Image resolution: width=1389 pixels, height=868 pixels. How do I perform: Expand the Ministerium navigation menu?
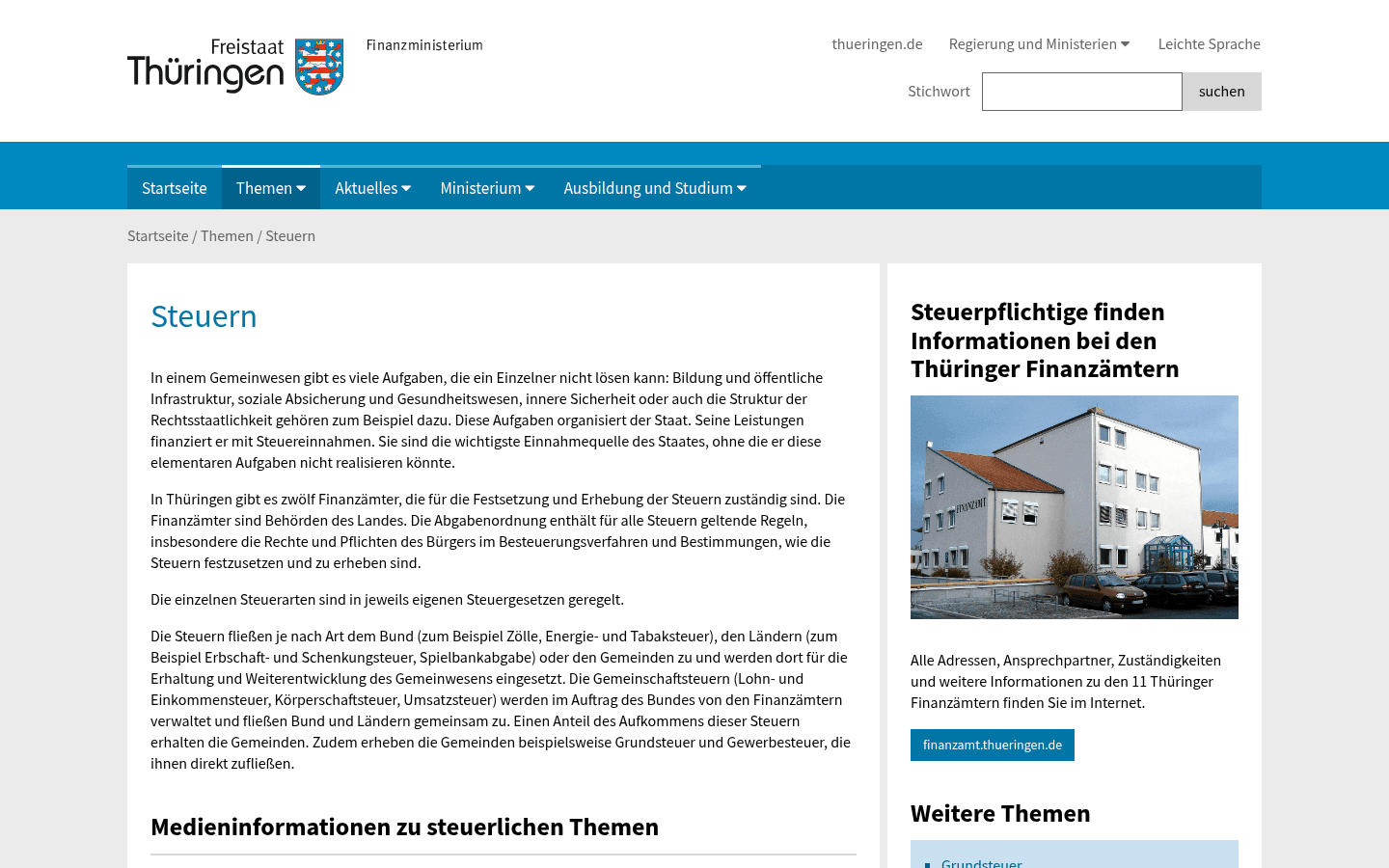(x=487, y=188)
